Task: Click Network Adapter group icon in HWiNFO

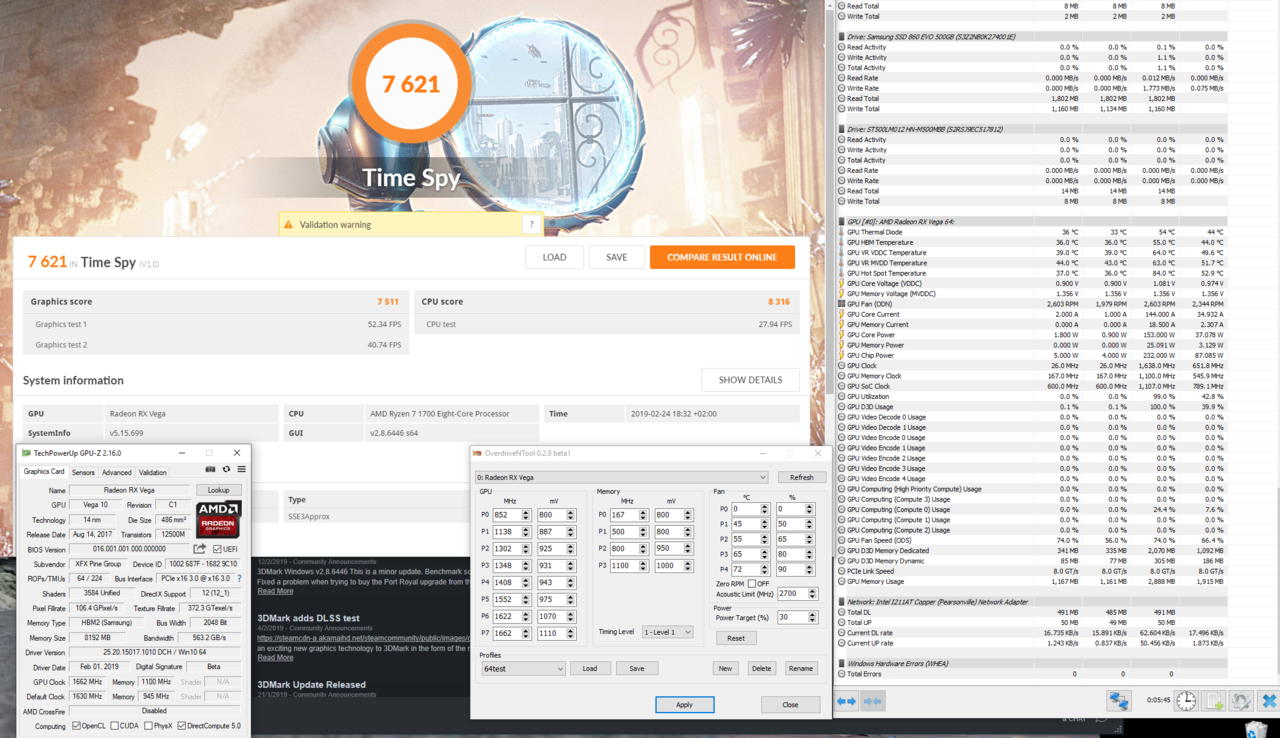Action: tap(841, 602)
